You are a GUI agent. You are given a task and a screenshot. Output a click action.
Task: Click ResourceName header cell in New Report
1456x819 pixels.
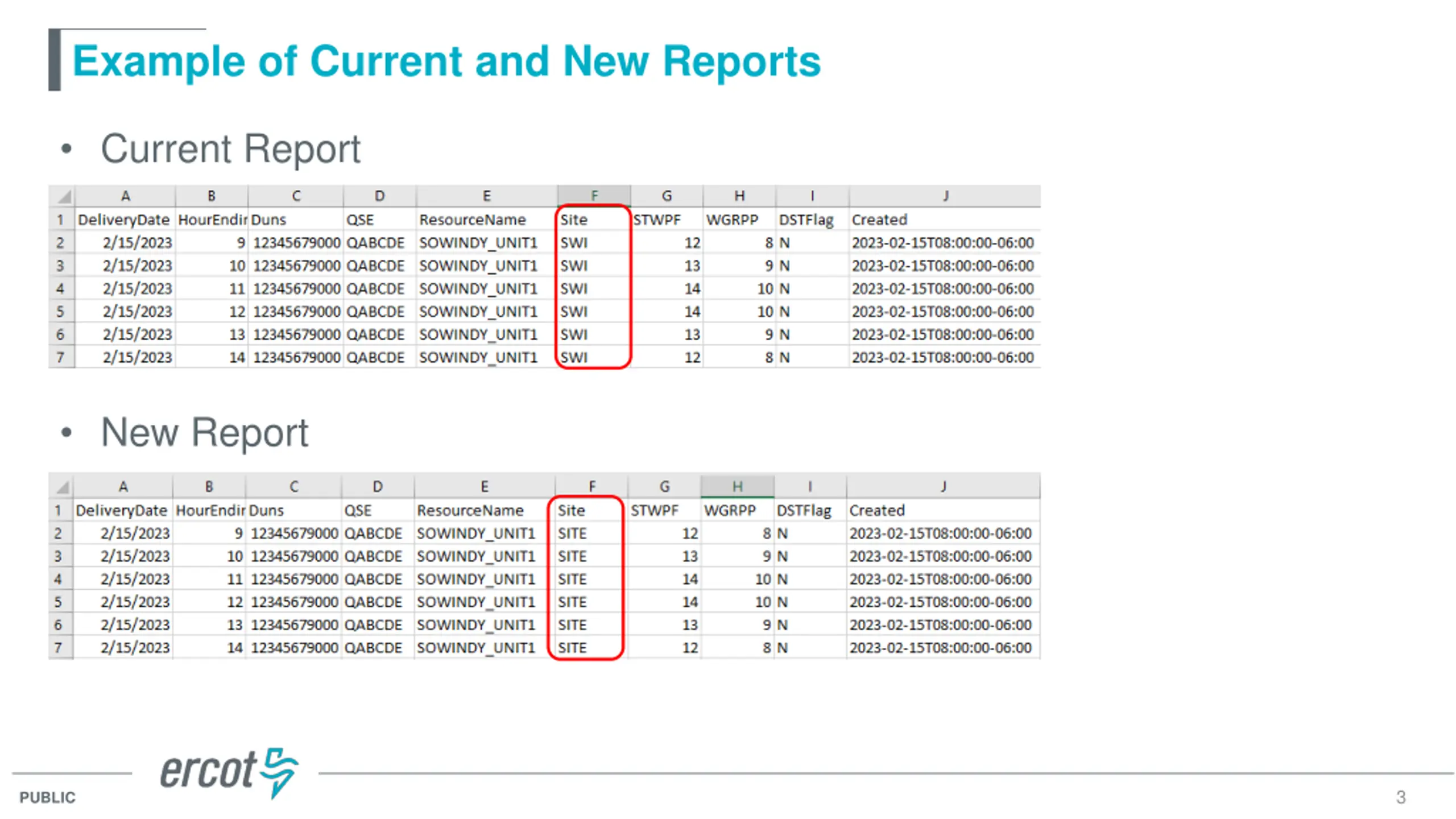point(484,510)
